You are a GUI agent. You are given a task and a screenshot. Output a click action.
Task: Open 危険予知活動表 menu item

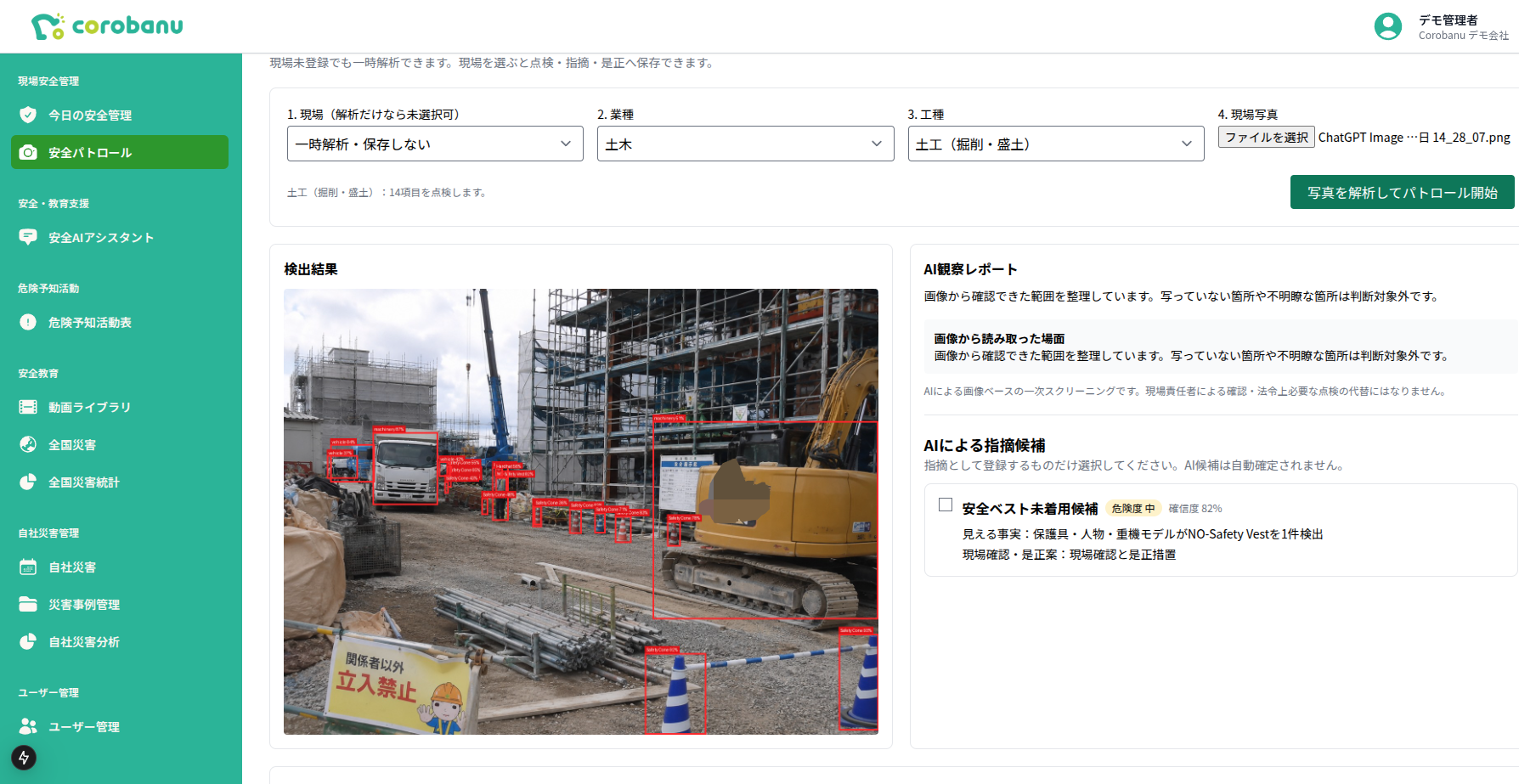[x=120, y=322]
